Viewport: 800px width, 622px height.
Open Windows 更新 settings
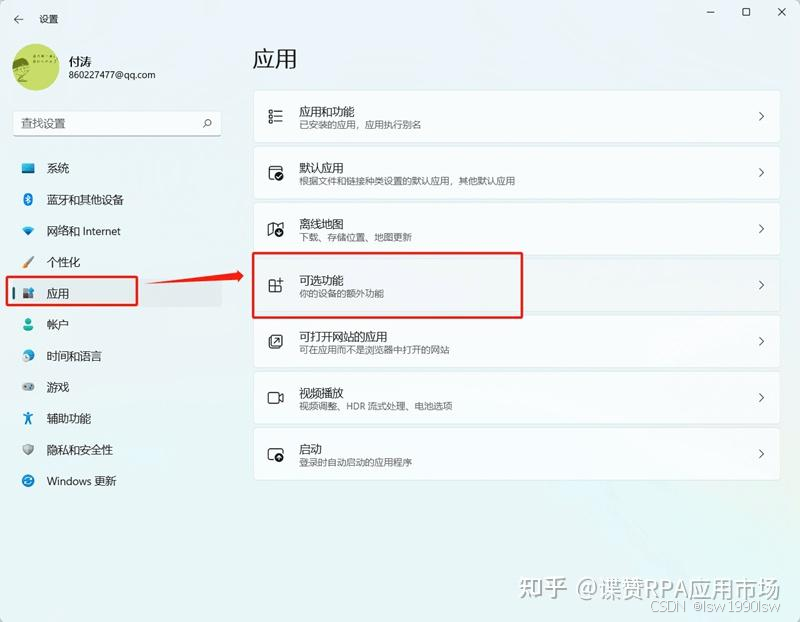click(117, 481)
